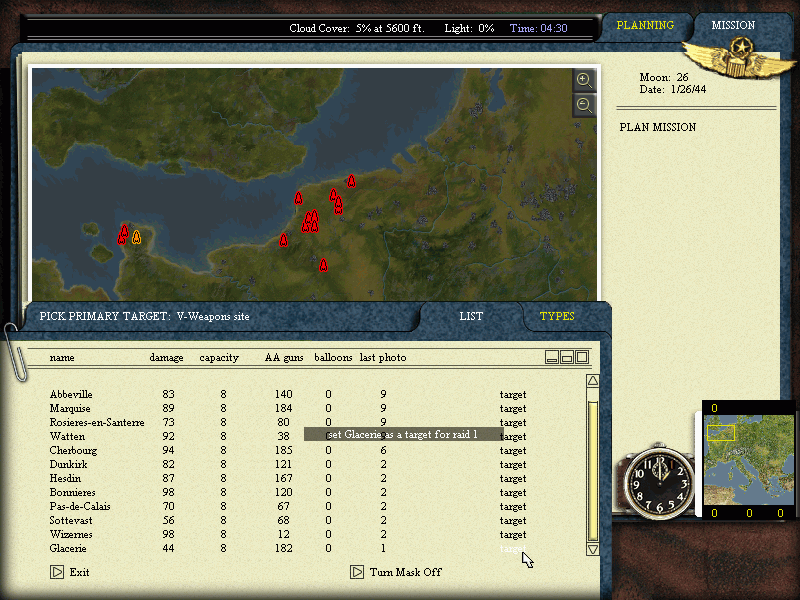Switch to the TYPES tab

[557, 316]
